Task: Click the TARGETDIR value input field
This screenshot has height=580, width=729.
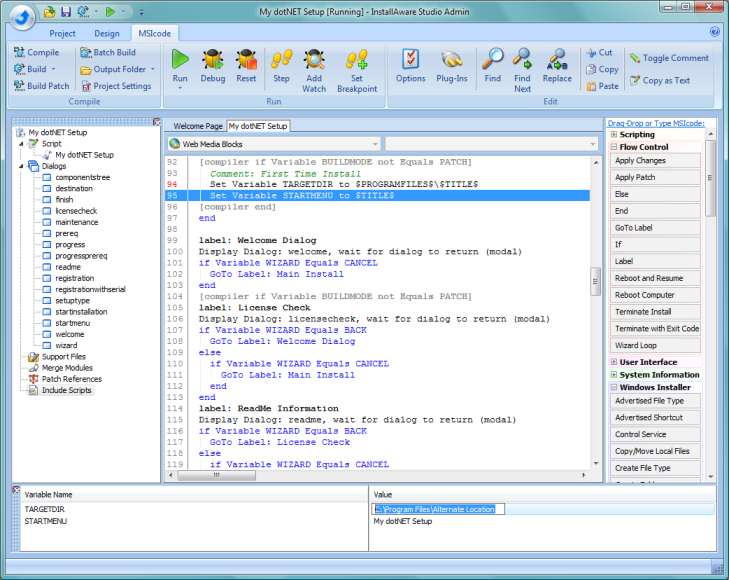Action: [x=438, y=509]
